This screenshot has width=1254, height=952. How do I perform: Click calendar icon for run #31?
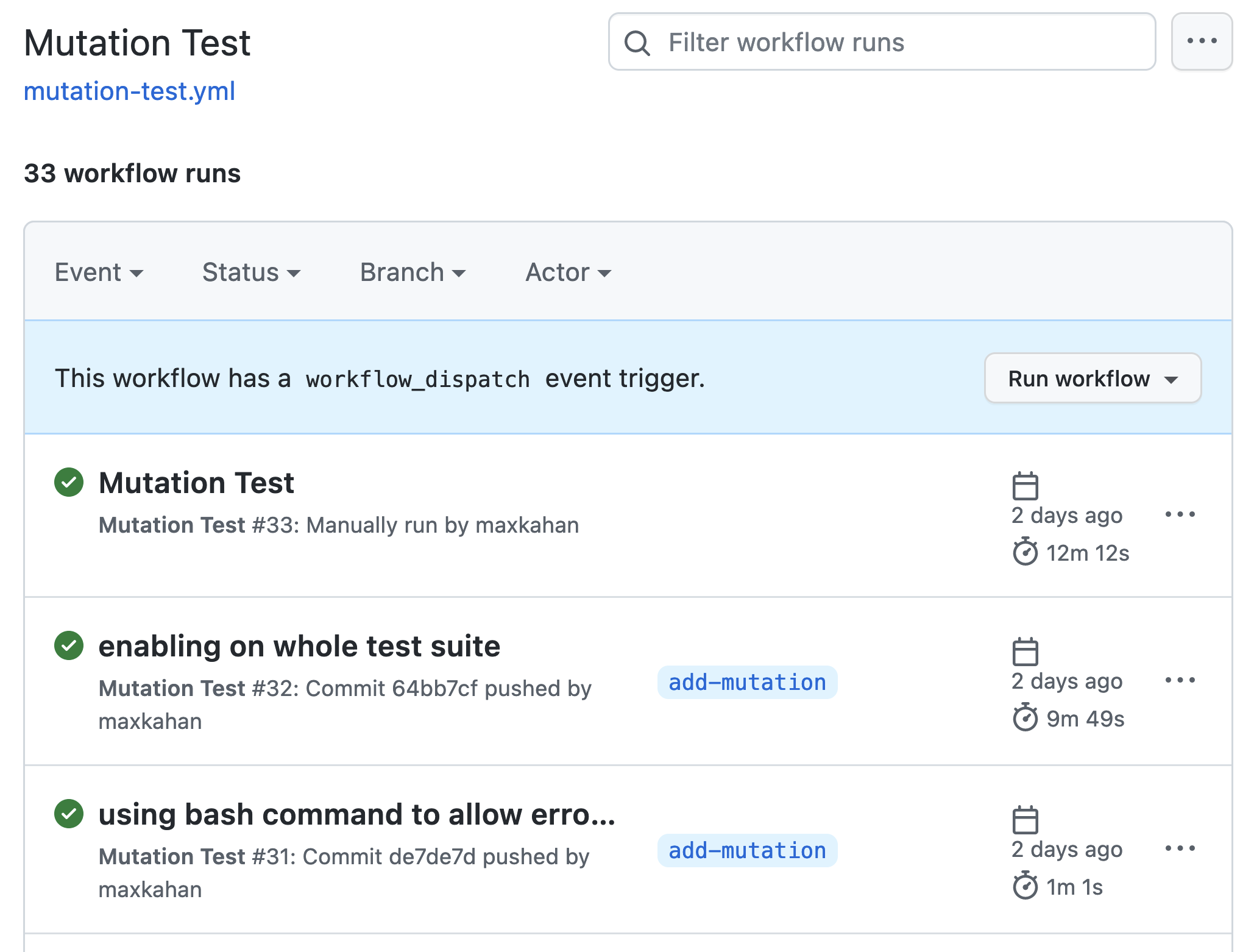(1026, 820)
